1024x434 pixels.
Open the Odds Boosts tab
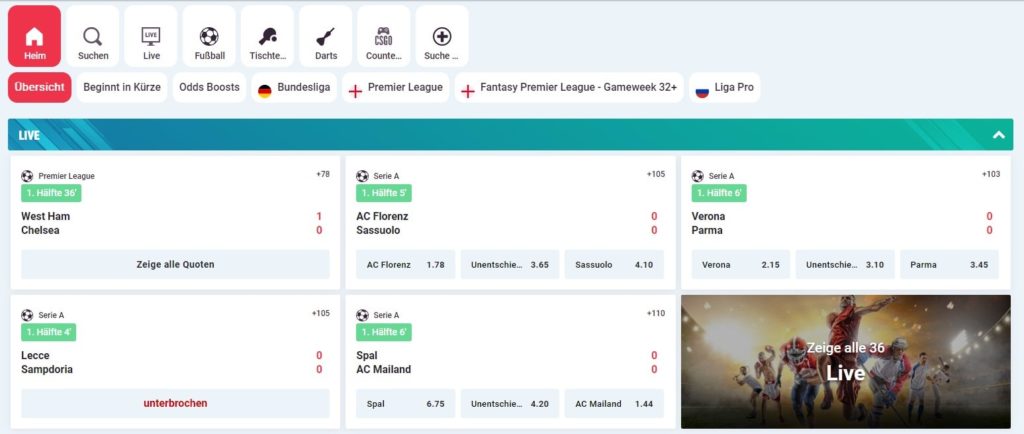click(x=210, y=87)
